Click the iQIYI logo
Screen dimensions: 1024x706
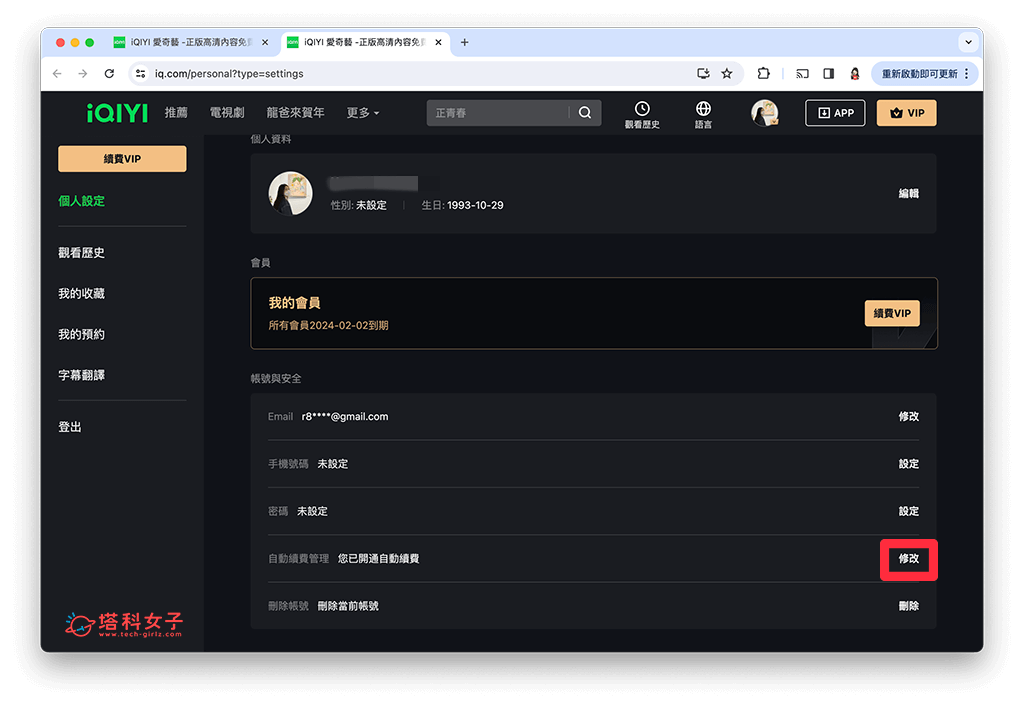pyautogui.click(x=117, y=112)
